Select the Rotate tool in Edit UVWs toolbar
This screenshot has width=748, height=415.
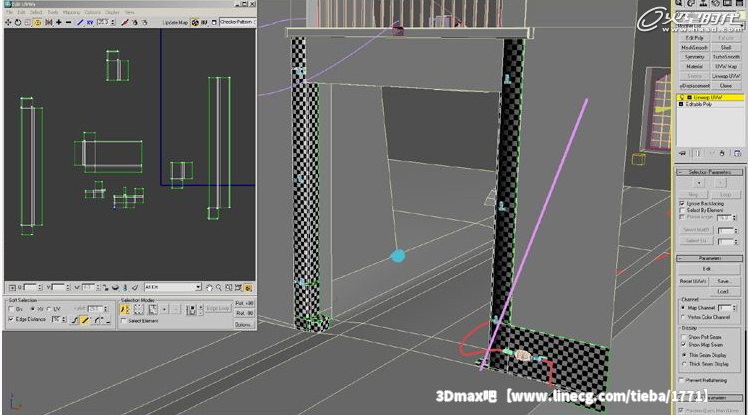coord(18,22)
